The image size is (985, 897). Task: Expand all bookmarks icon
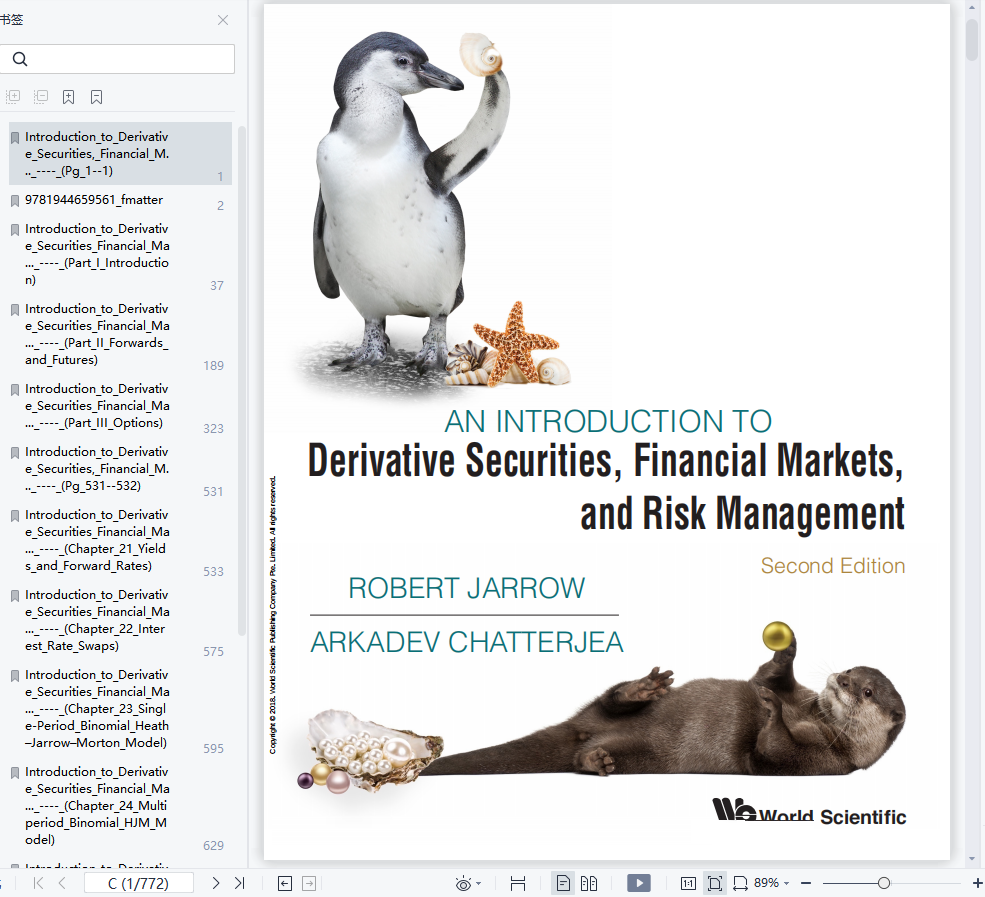click(13, 97)
